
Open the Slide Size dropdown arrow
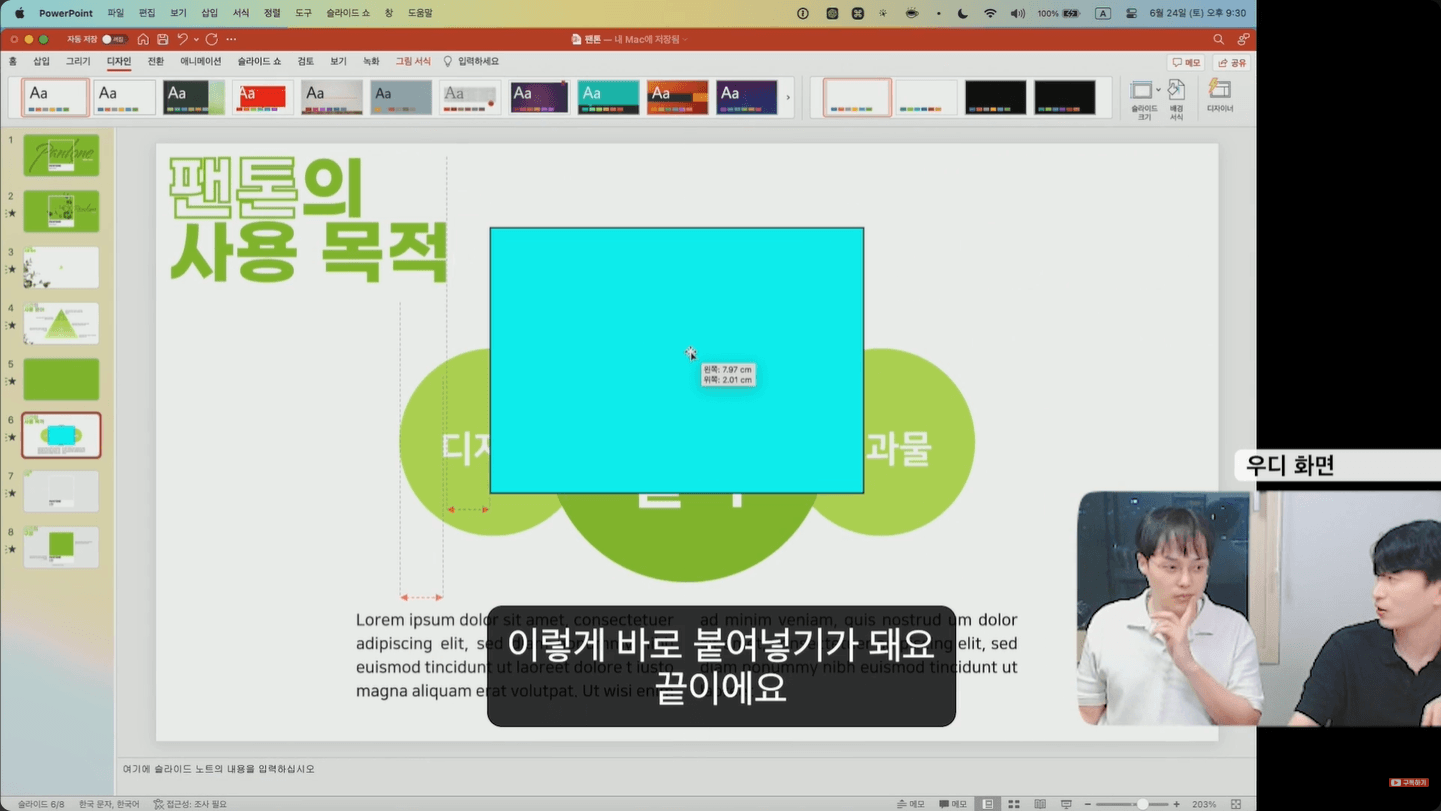point(1159,90)
